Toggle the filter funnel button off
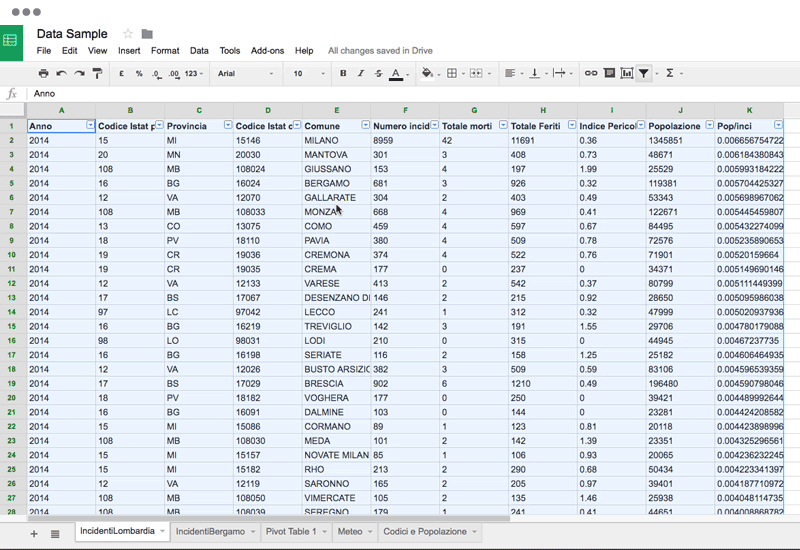The image size is (800, 550). click(x=644, y=73)
